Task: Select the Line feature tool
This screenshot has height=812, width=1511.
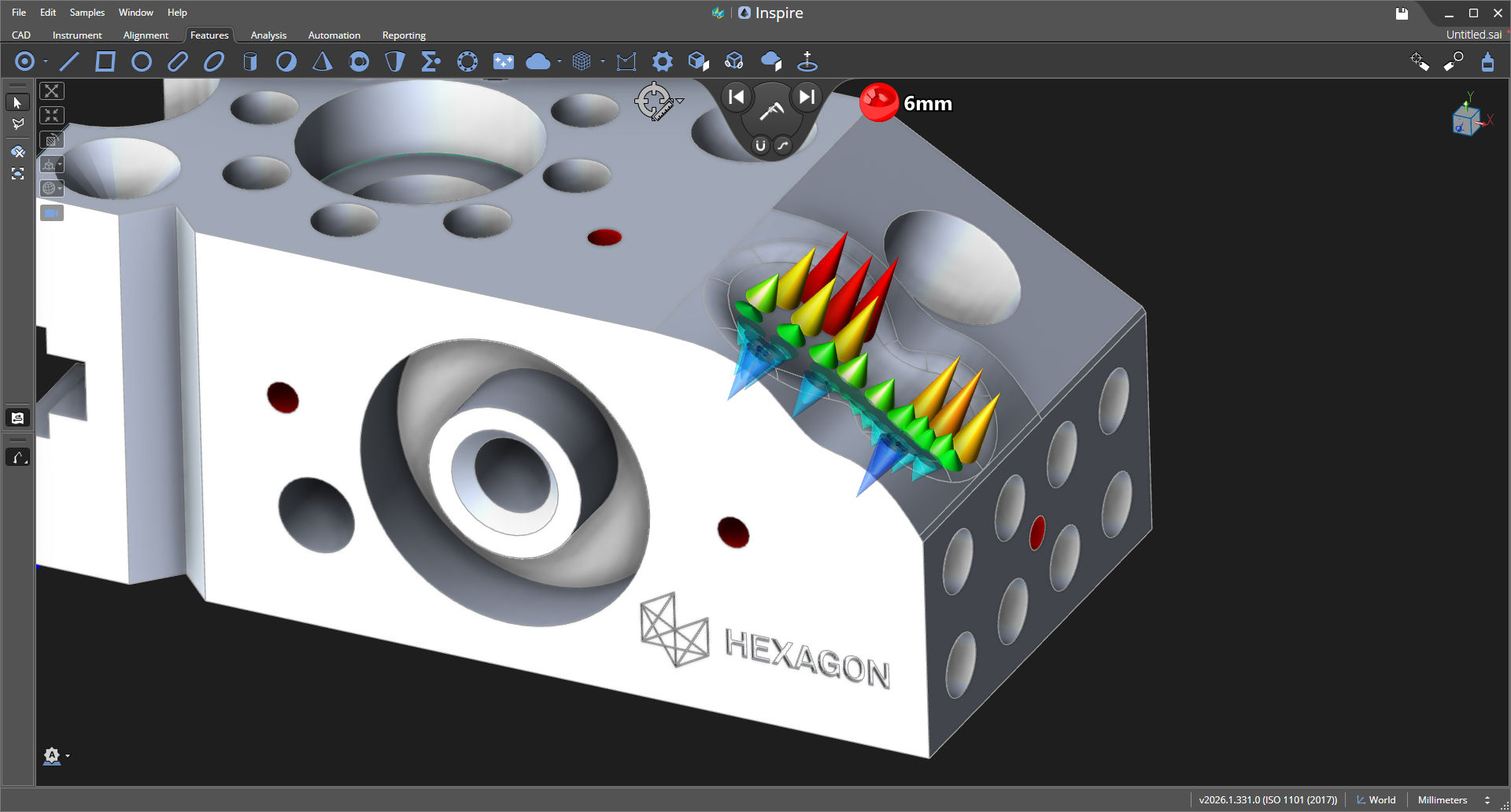Action: coord(69,61)
